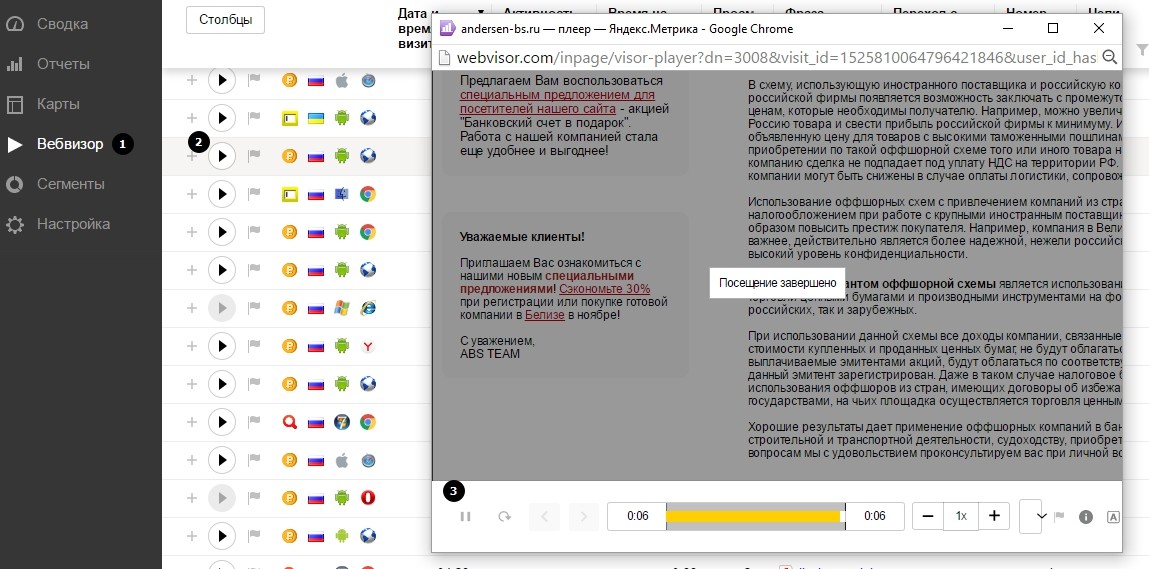
Task: Go to previous page in the player
Action: (544, 516)
